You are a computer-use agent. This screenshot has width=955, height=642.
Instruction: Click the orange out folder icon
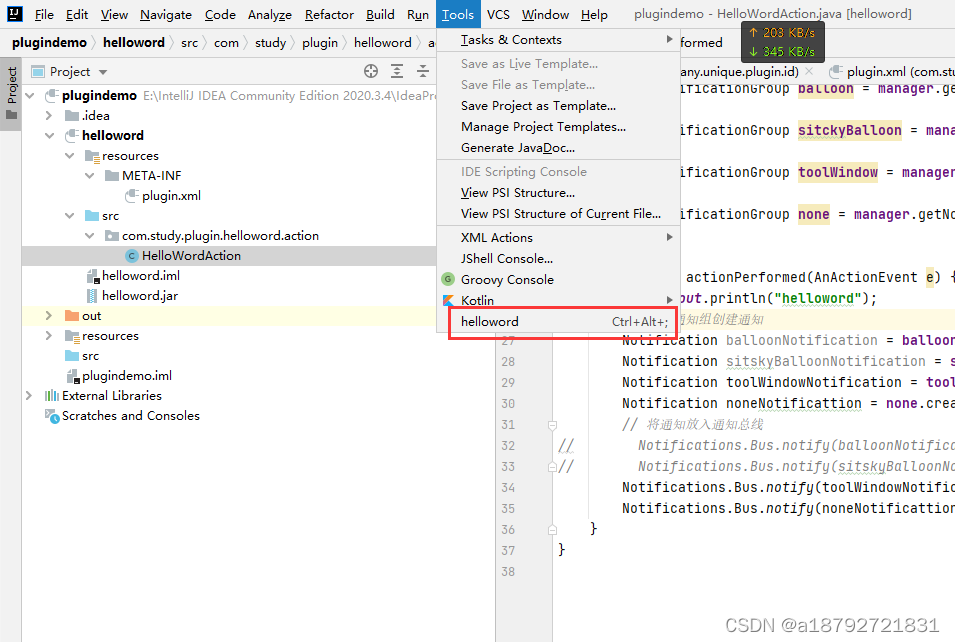click(x=72, y=316)
